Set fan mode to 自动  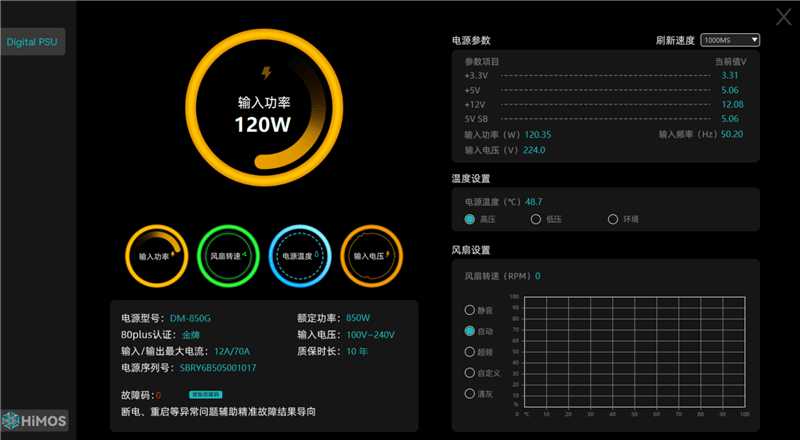(470, 331)
